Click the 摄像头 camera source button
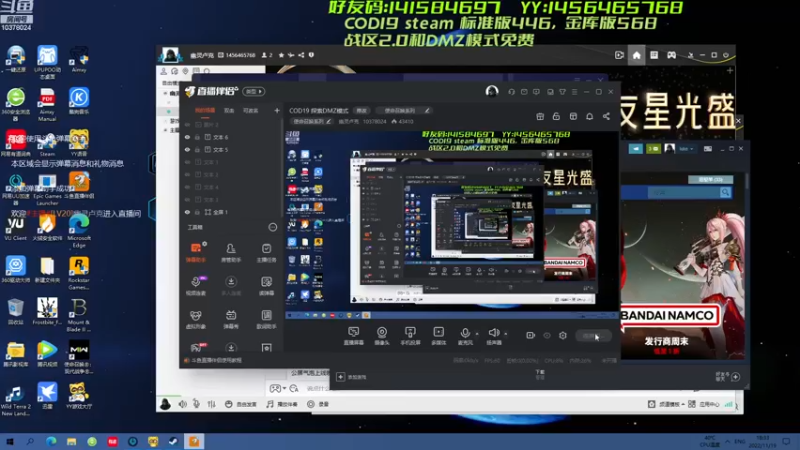800x450 pixels. tap(382, 336)
